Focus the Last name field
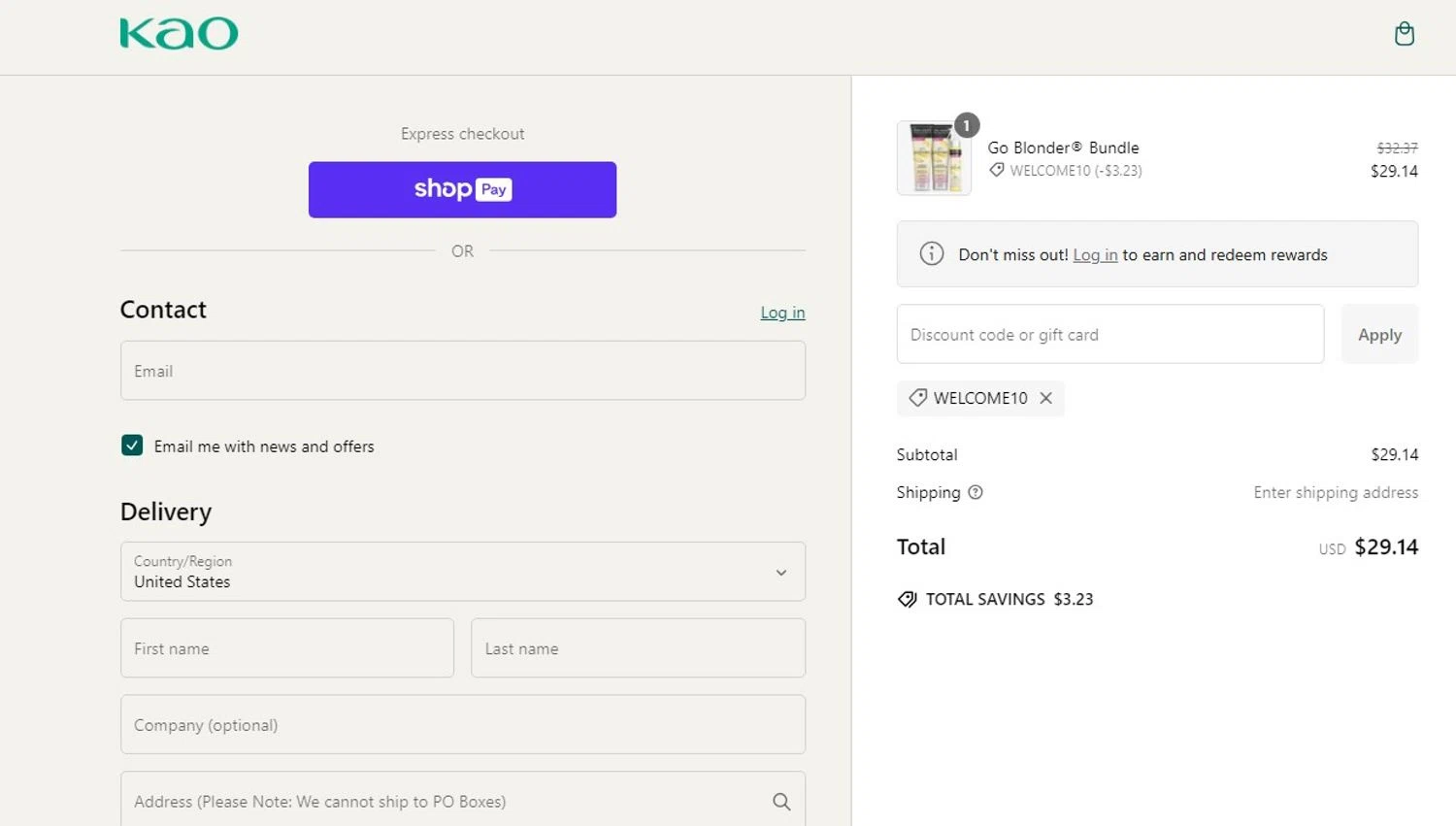This screenshot has width=1456, height=826. pyautogui.click(x=638, y=648)
